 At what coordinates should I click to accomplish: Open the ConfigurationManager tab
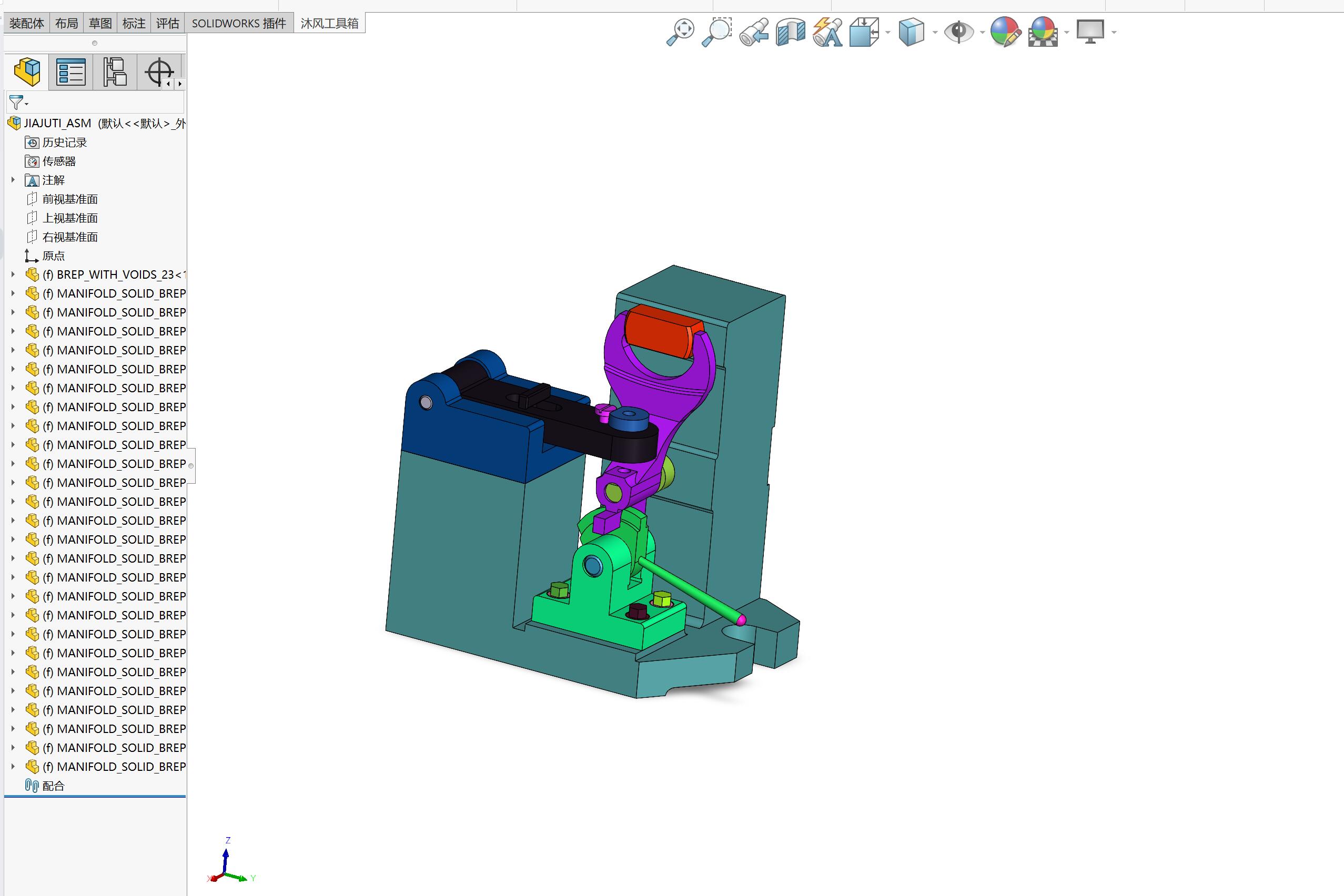tap(115, 72)
